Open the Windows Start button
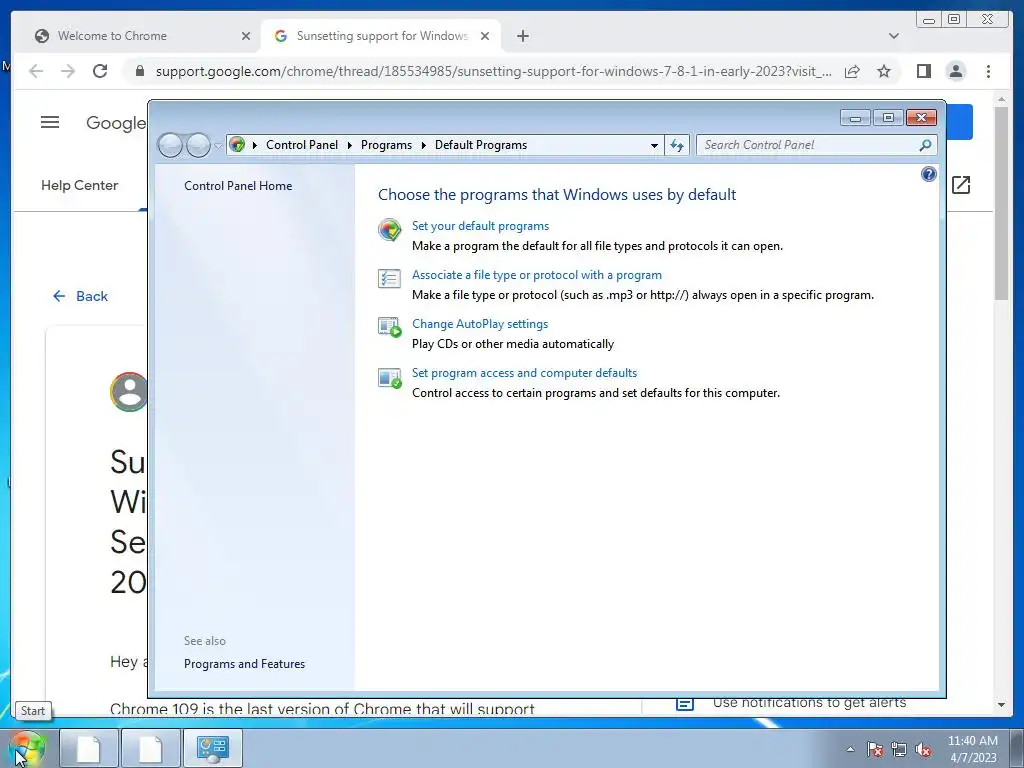Viewport: 1024px width, 768px height. tap(26, 748)
